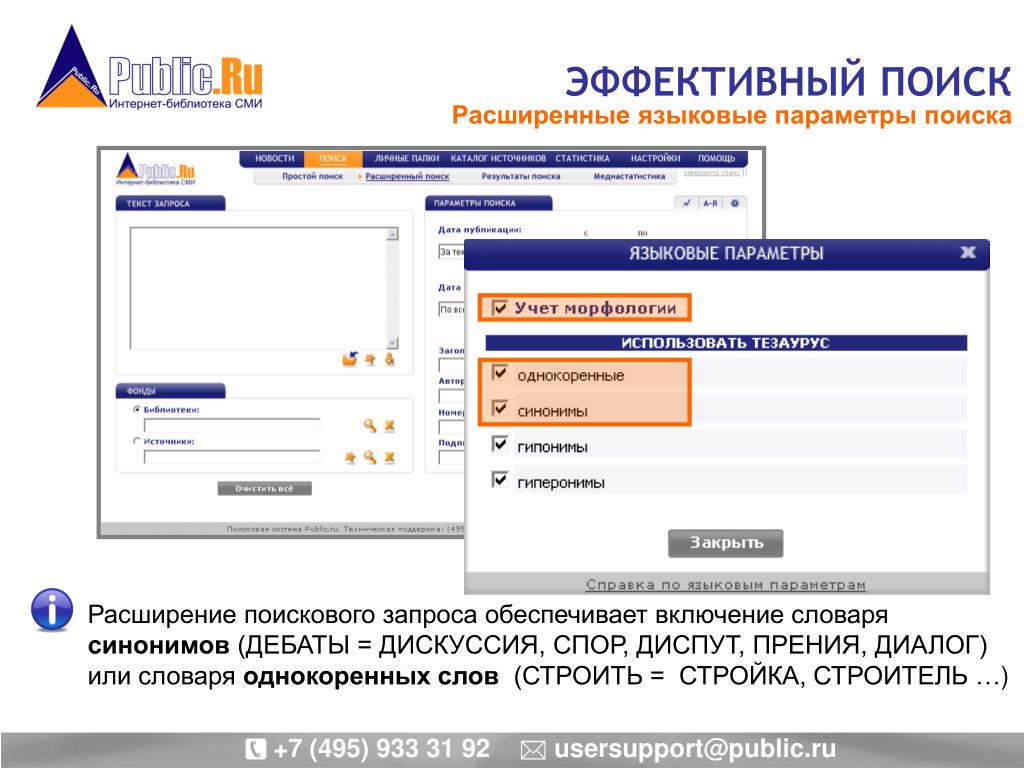The height and width of the screenshot is (768, 1024).
Task: Click the orange X icon in Библиотеки row
Action: 390,426
